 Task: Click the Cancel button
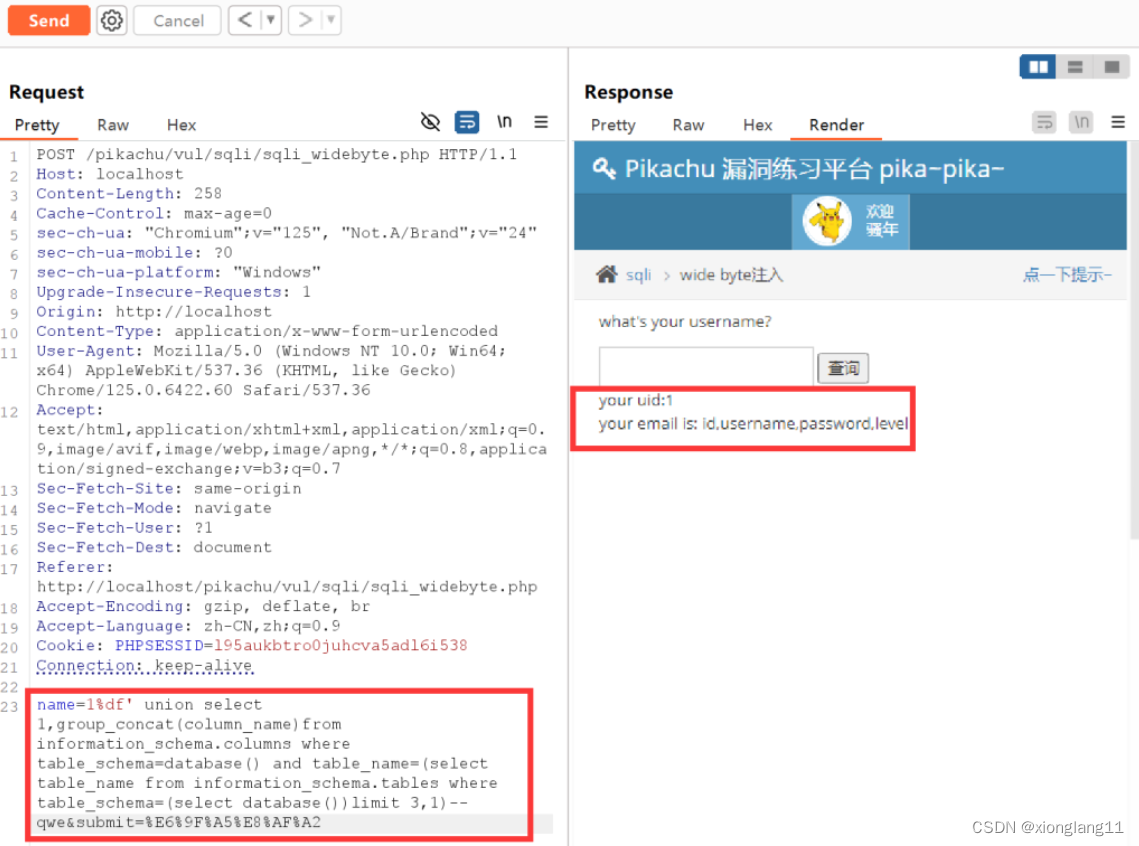[x=178, y=20]
